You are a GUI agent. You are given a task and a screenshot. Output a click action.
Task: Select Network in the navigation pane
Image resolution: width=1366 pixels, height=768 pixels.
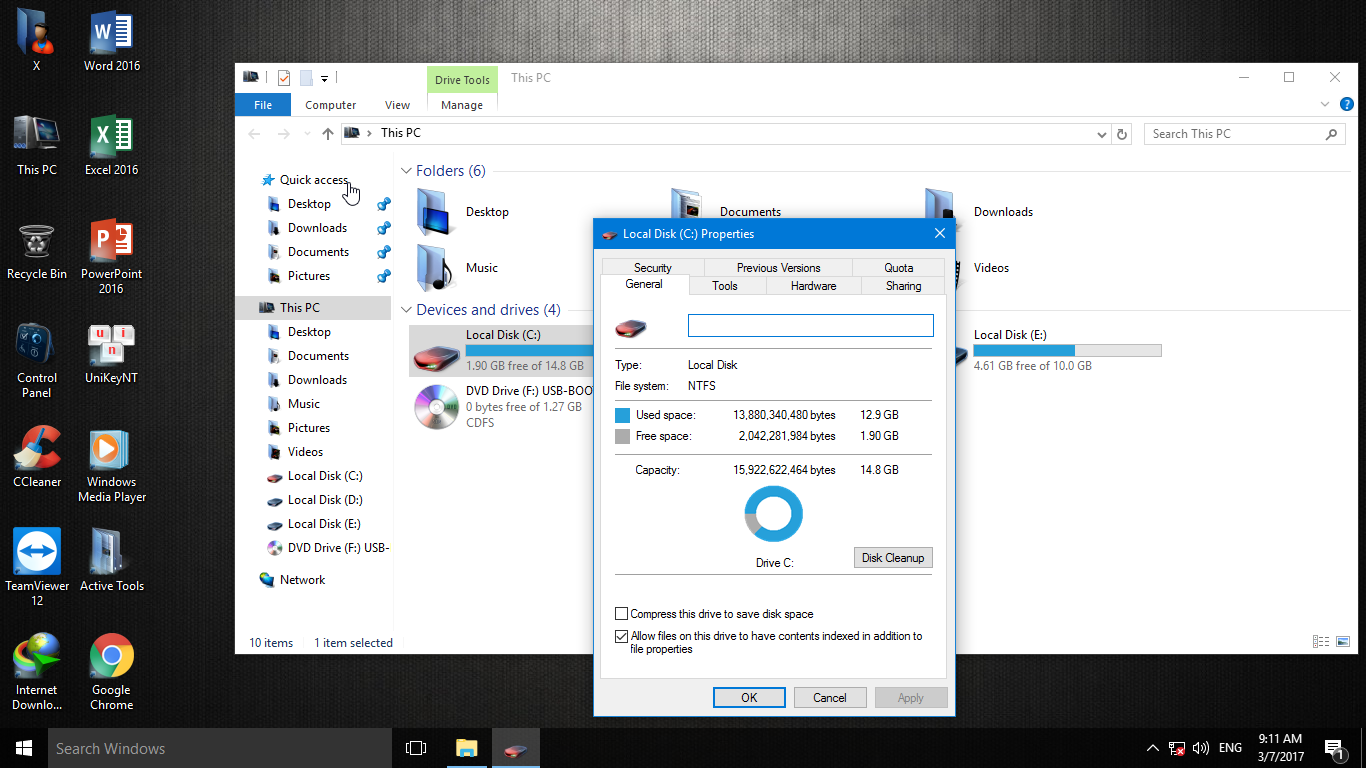point(302,580)
